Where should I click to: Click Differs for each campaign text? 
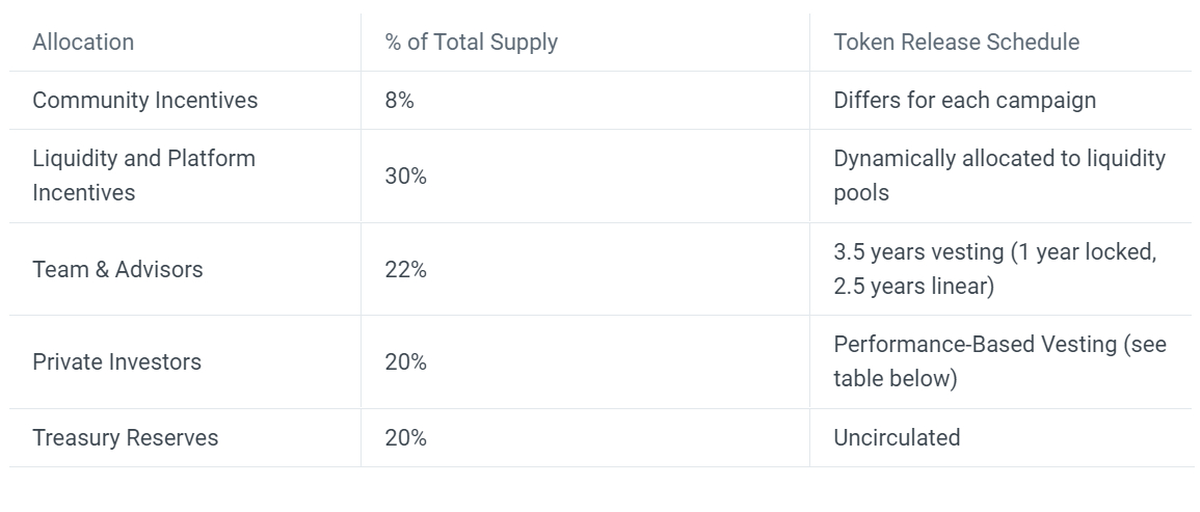tap(964, 100)
